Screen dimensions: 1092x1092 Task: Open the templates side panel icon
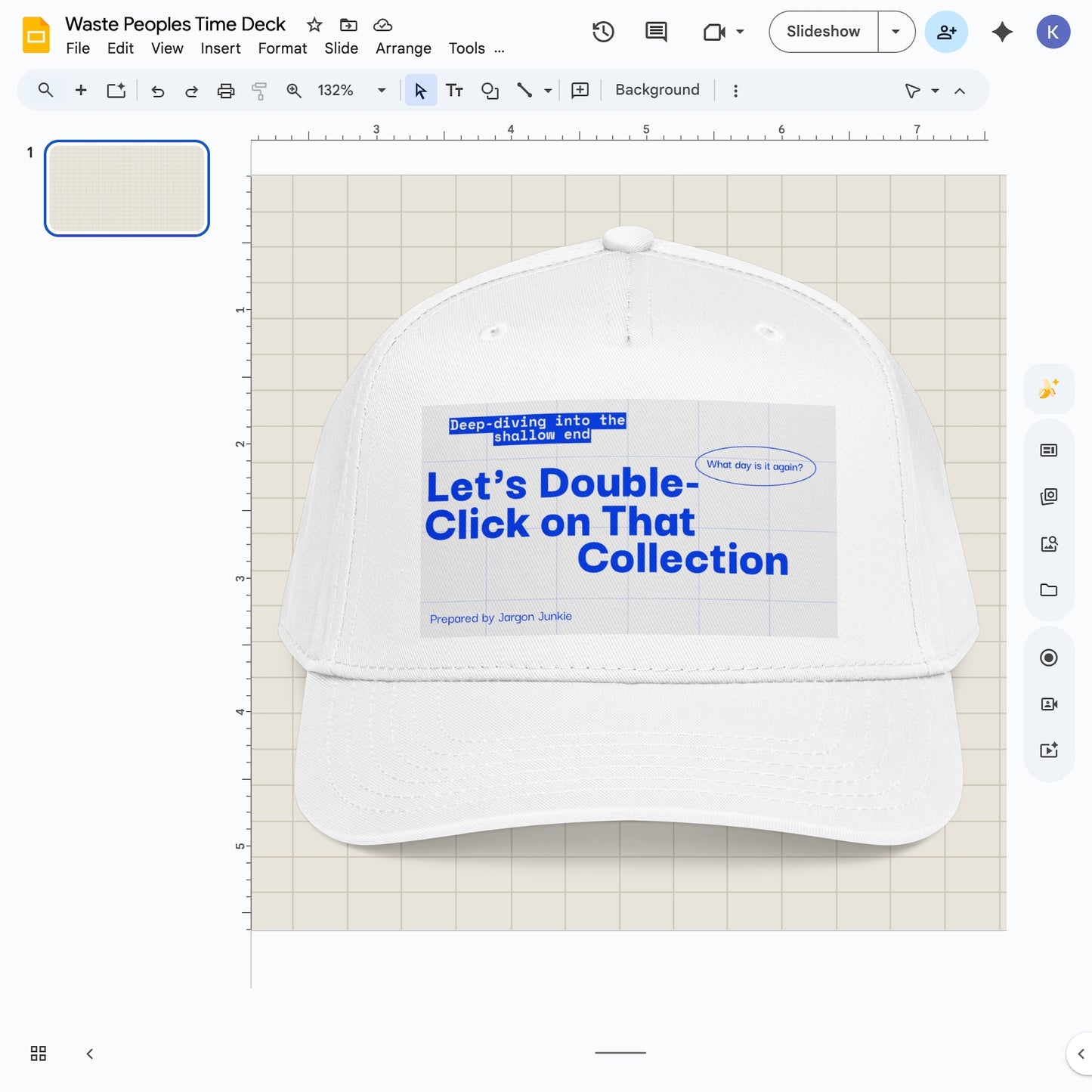[1049, 450]
